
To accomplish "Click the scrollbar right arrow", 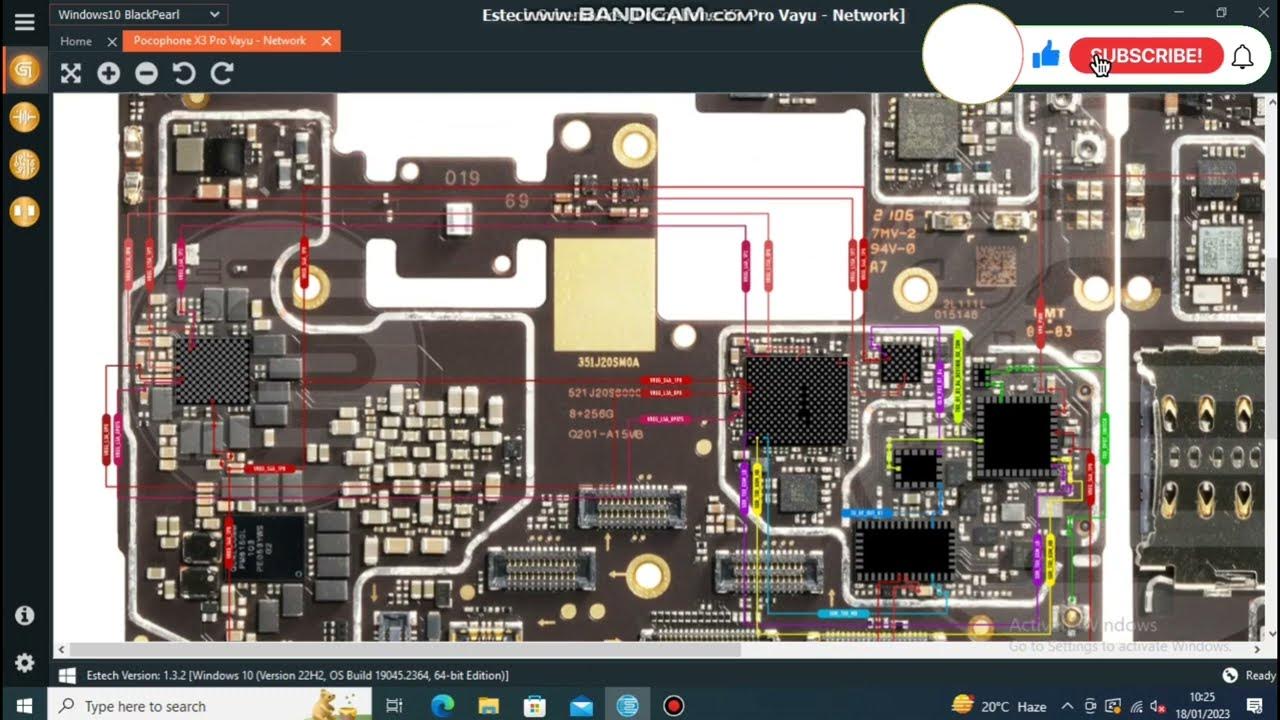I will pos(1256,650).
